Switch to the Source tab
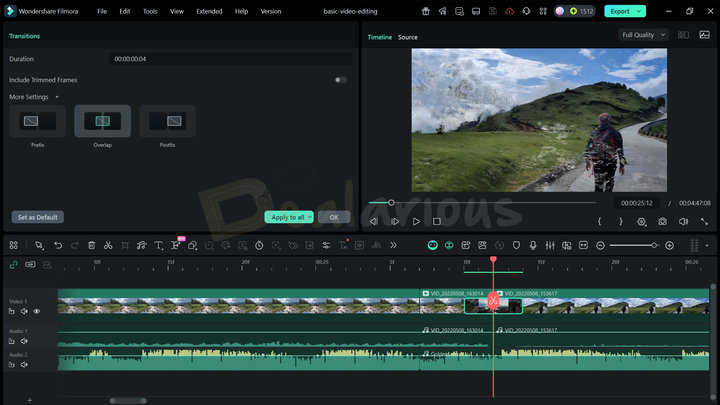This screenshot has height=405, width=720. point(407,37)
